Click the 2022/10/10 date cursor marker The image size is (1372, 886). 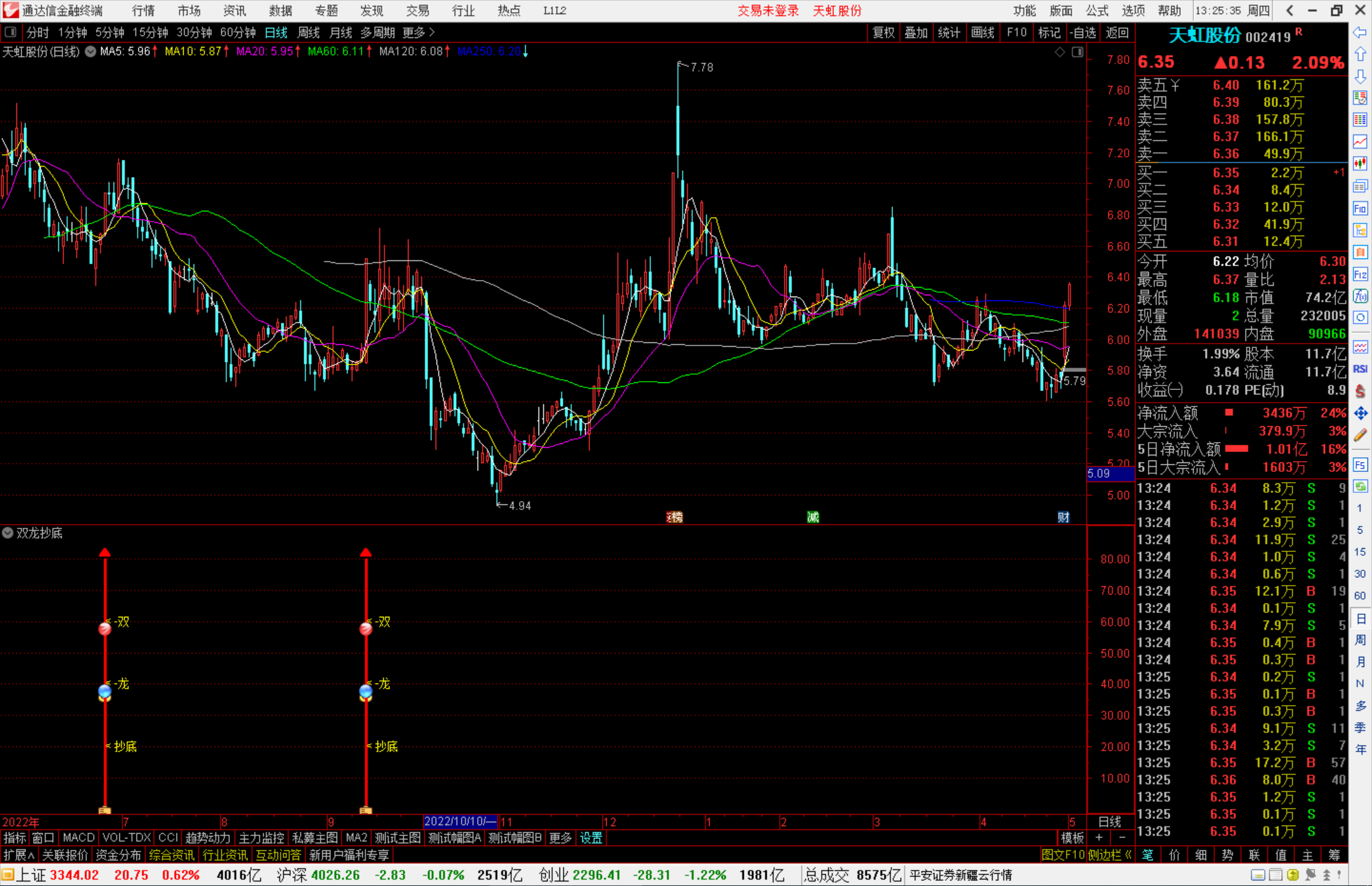coord(461,821)
